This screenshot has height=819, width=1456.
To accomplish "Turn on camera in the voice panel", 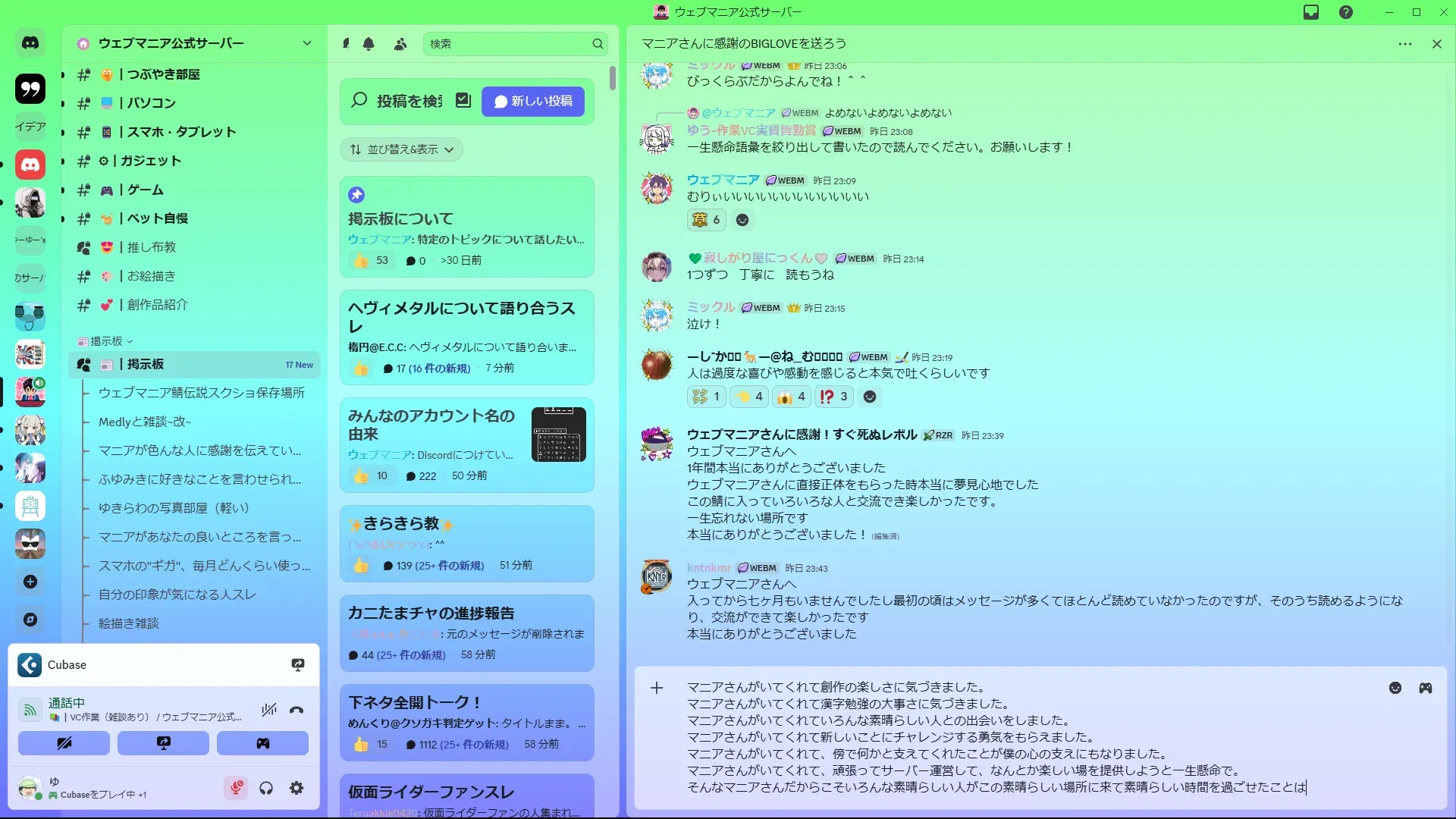I will [64, 743].
